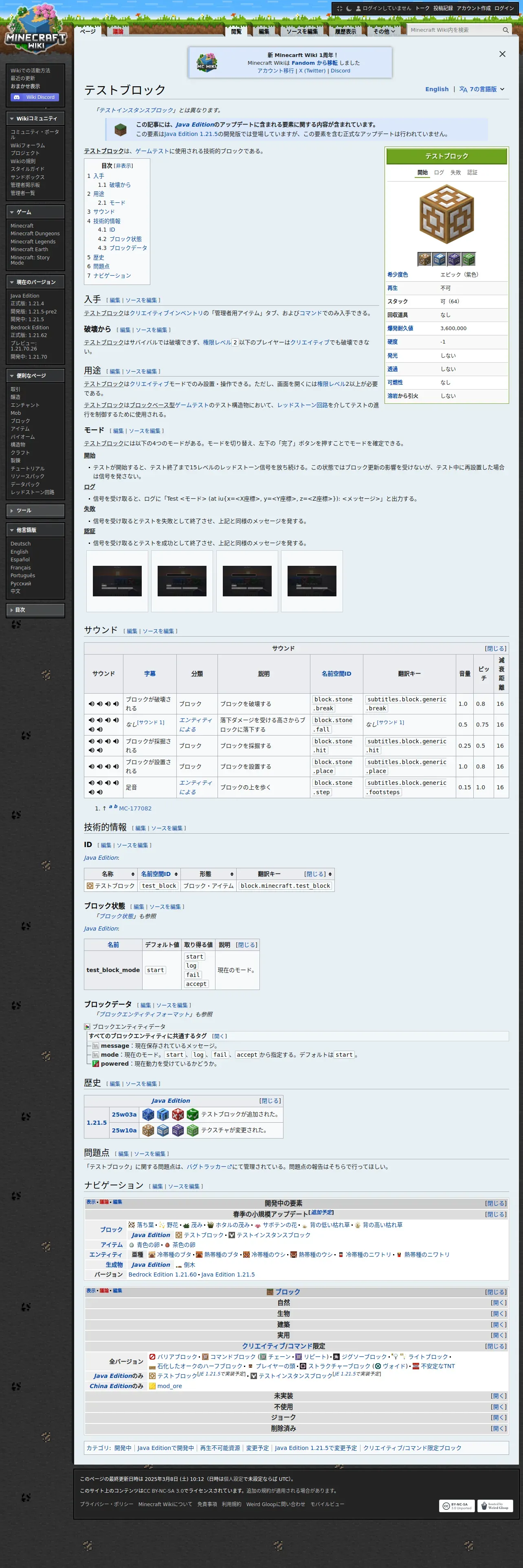Open the プライバシー・ポリシー footer link

106,1504
